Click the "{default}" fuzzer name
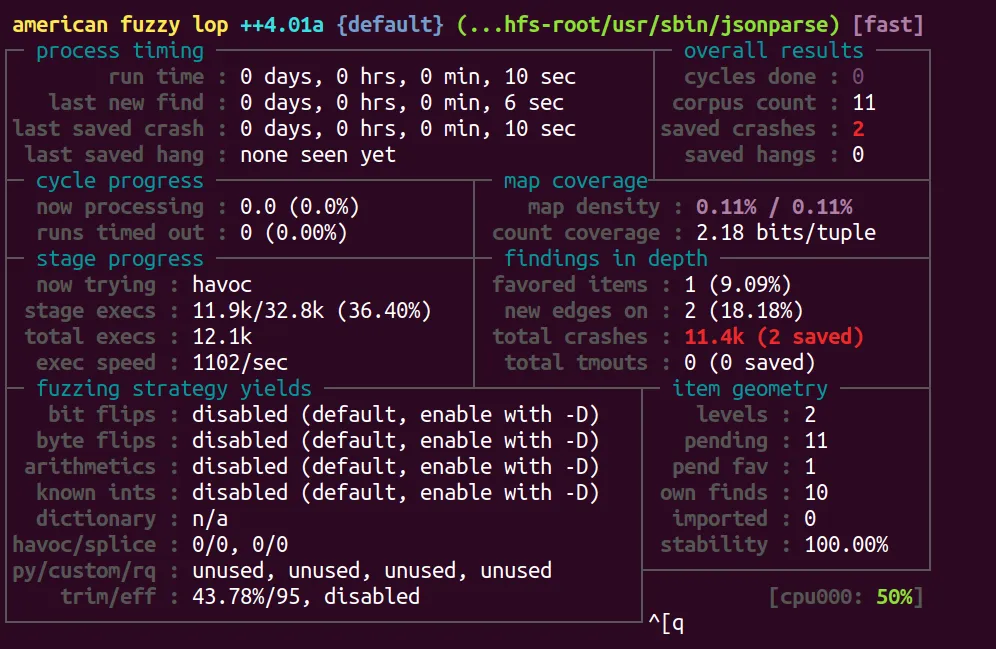The image size is (996, 649). click(x=390, y=25)
